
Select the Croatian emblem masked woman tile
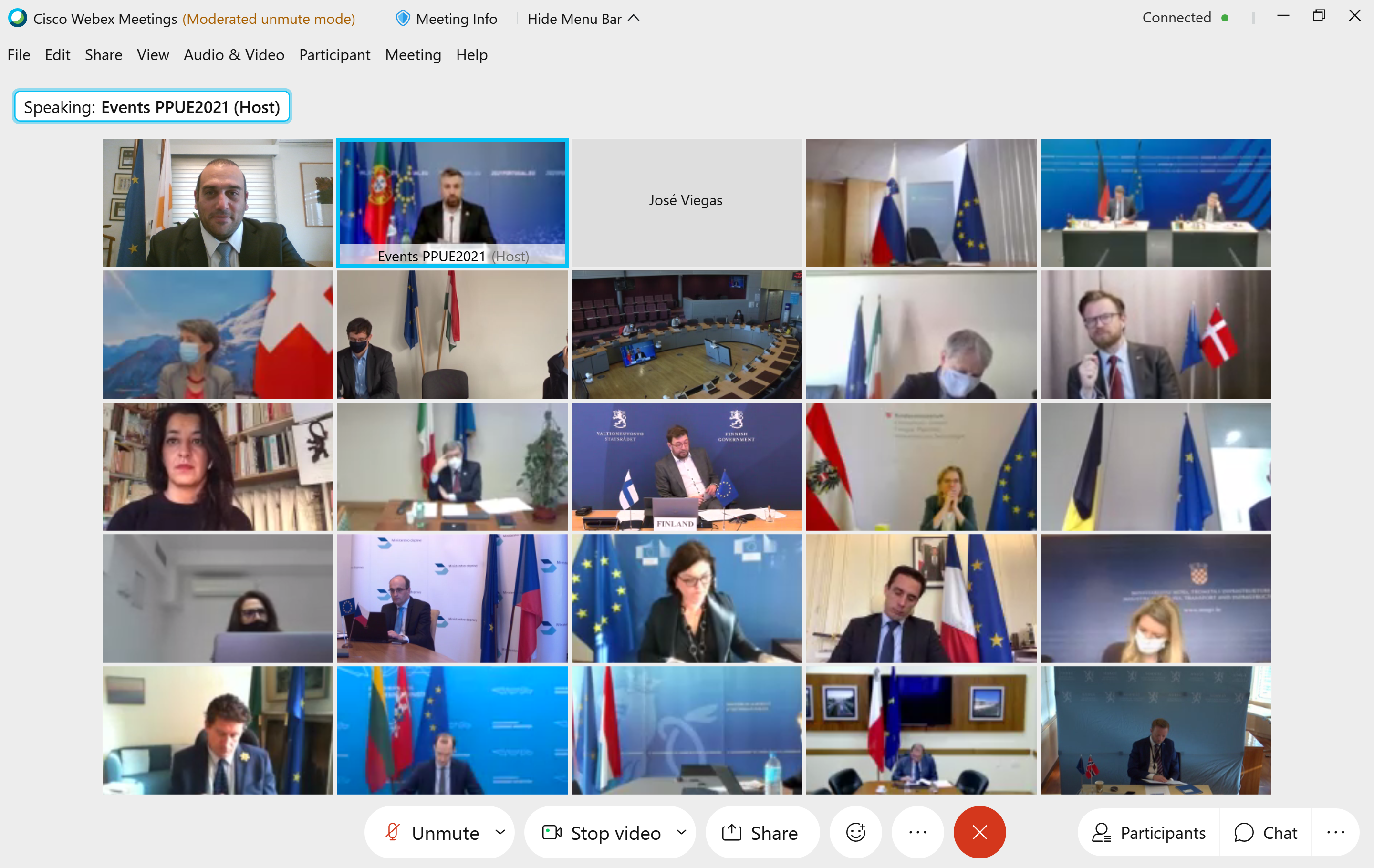coord(1155,598)
